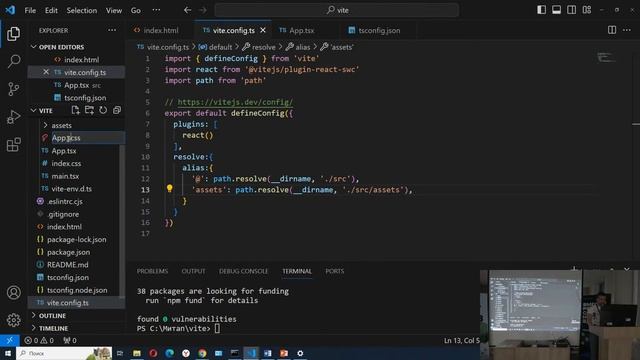Click 'default' breadcrumb dropdown
Image resolution: width=640 pixels, height=360 pixels.
[216, 47]
